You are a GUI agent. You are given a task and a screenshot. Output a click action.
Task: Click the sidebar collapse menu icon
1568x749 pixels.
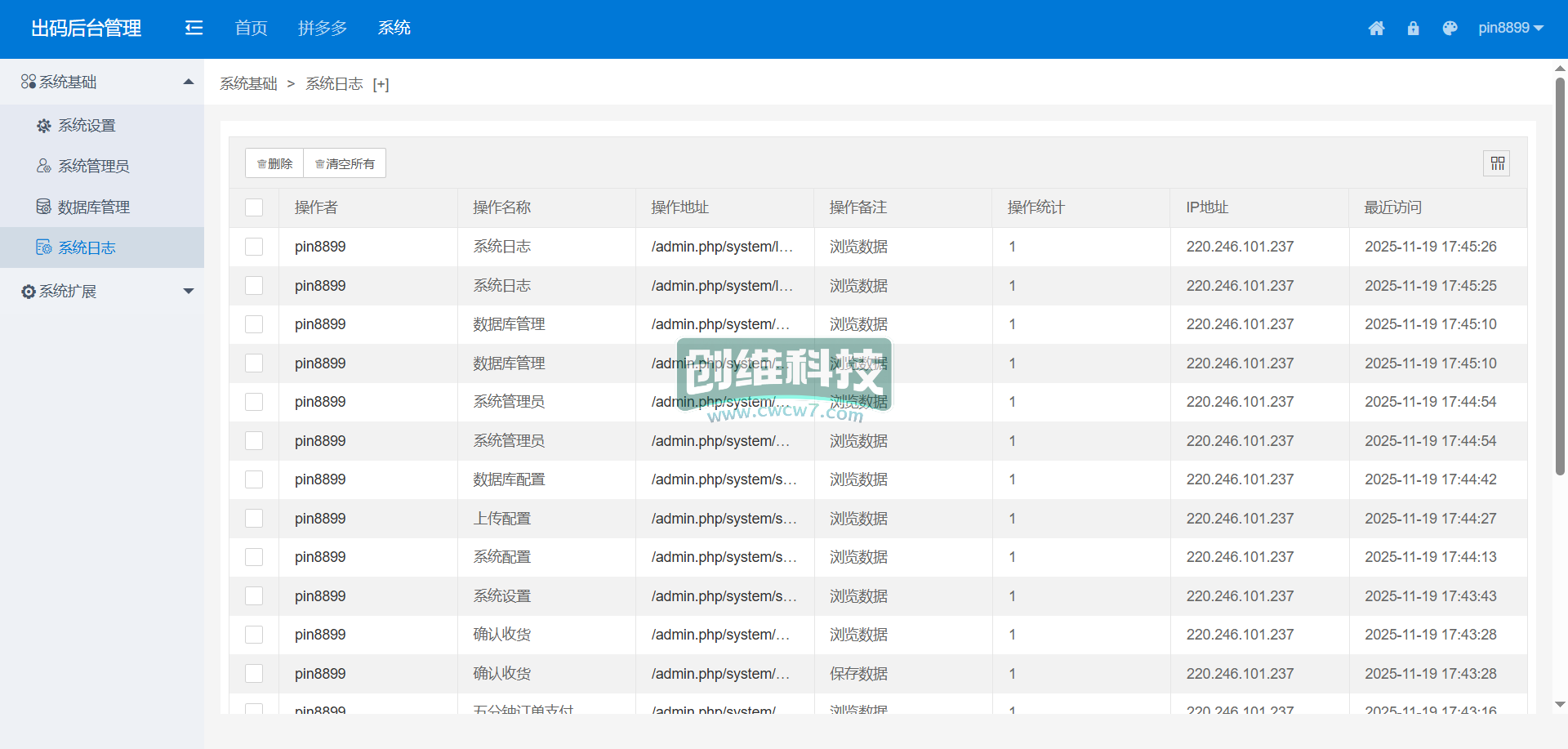(194, 29)
